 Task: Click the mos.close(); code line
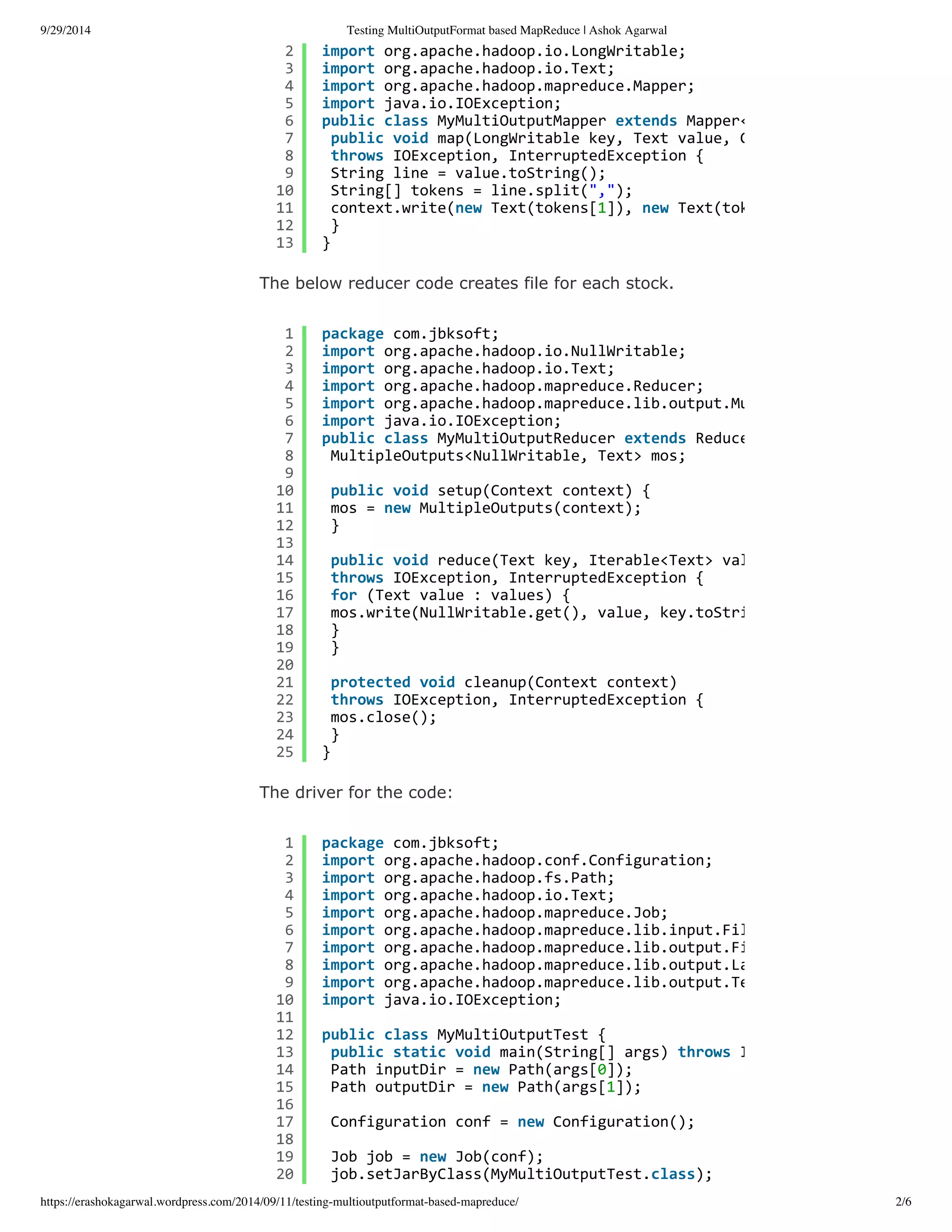pyautogui.click(x=383, y=717)
